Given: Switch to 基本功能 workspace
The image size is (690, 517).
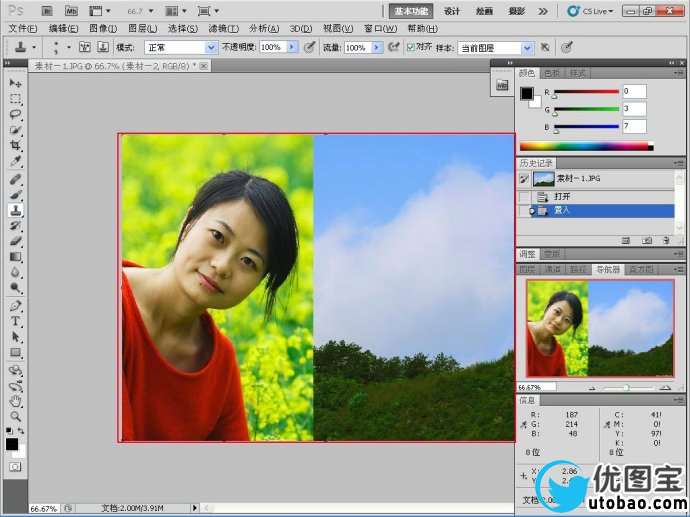Looking at the screenshot, I should click(411, 11).
